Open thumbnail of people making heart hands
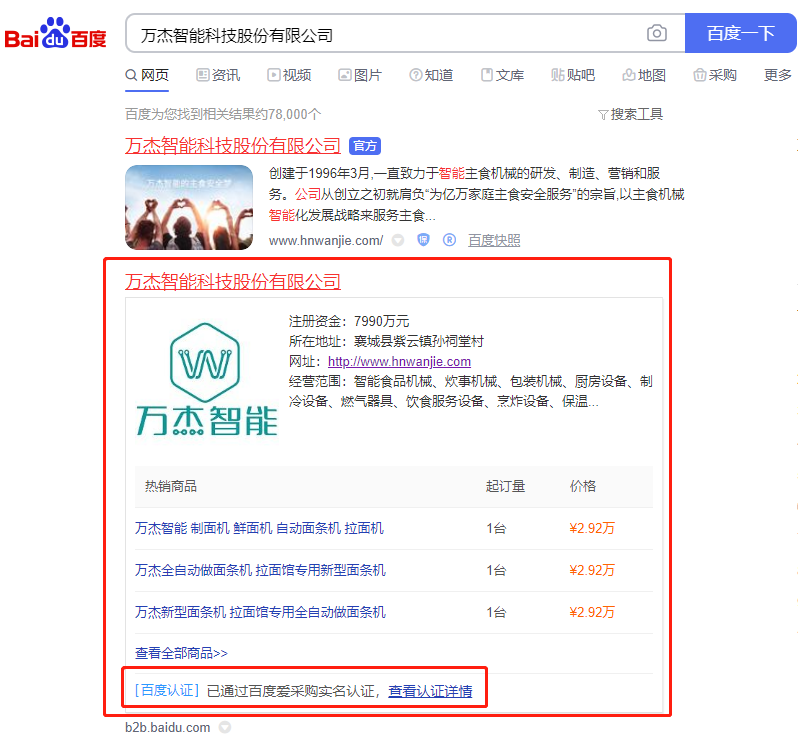The image size is (798, 752). [189, 207]
